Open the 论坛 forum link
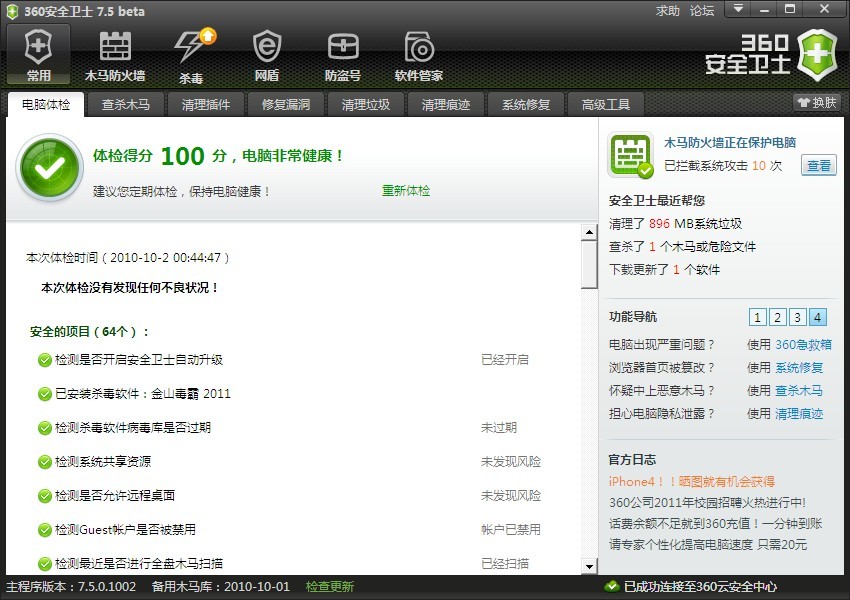This screenshot has height=600, width=850. [x=701, y=11]
